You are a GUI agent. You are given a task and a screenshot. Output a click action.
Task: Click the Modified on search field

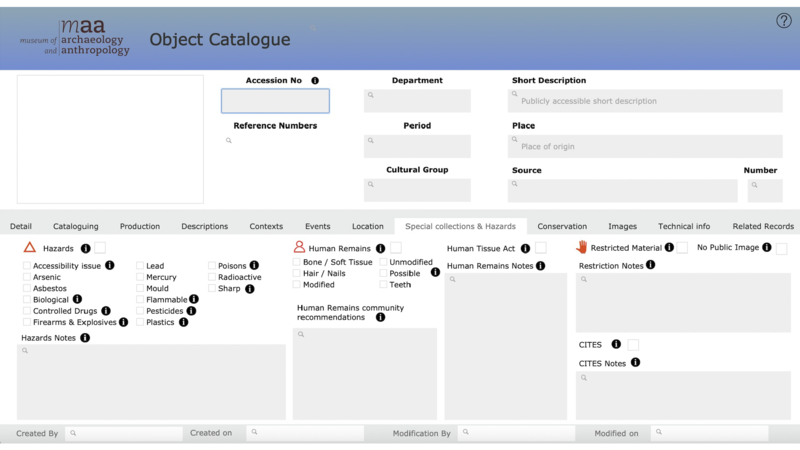[710, 433]
